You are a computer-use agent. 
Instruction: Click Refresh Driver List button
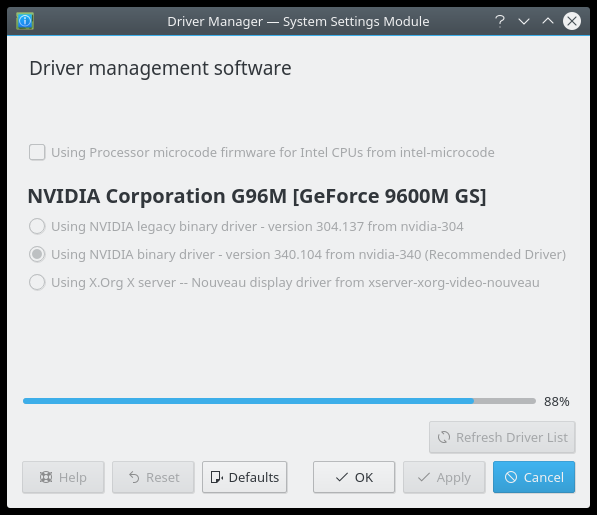pos(502,437)
